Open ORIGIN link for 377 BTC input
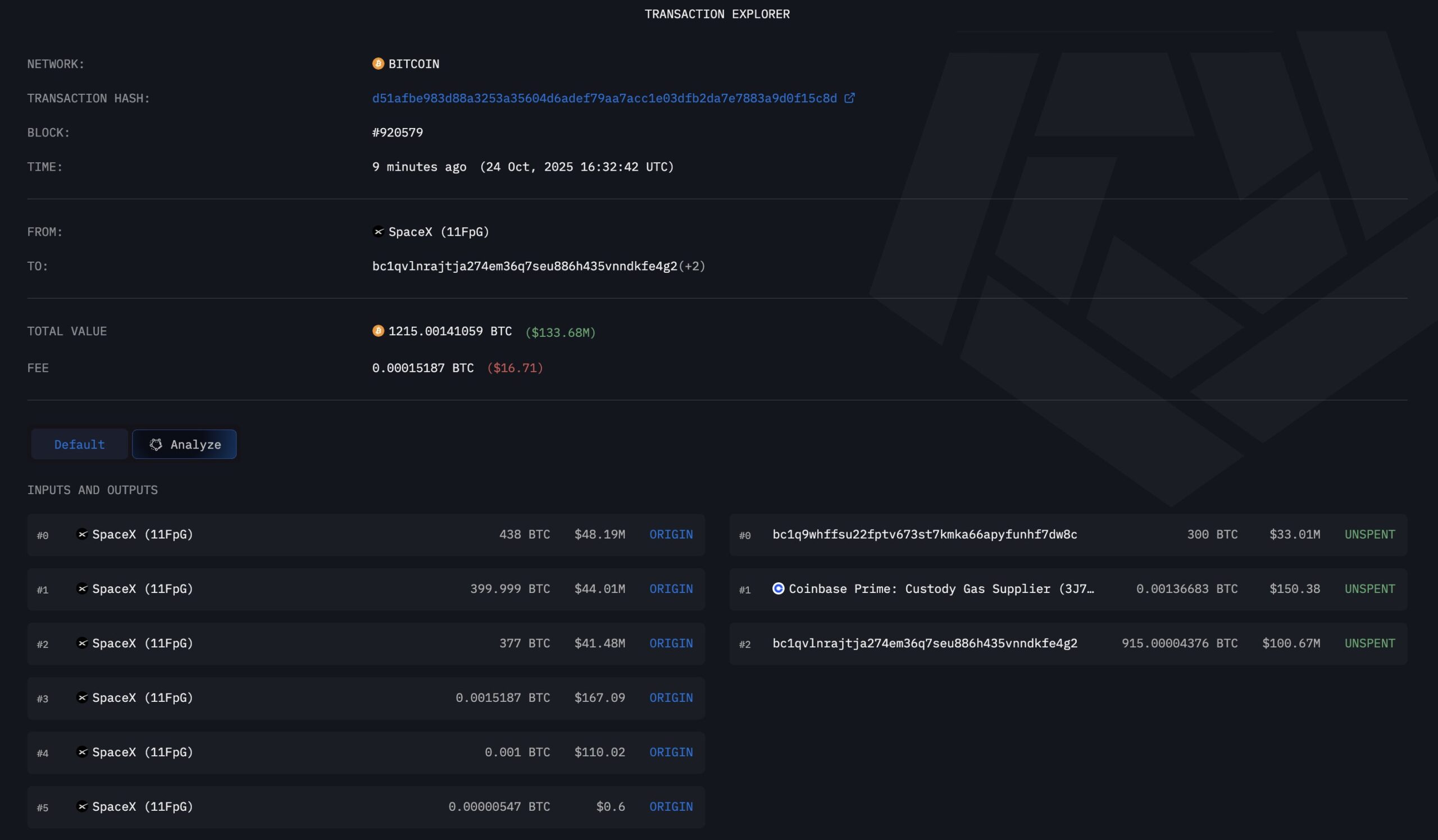The width and height of the screenshot is (1438, 840). coord(671,643)
